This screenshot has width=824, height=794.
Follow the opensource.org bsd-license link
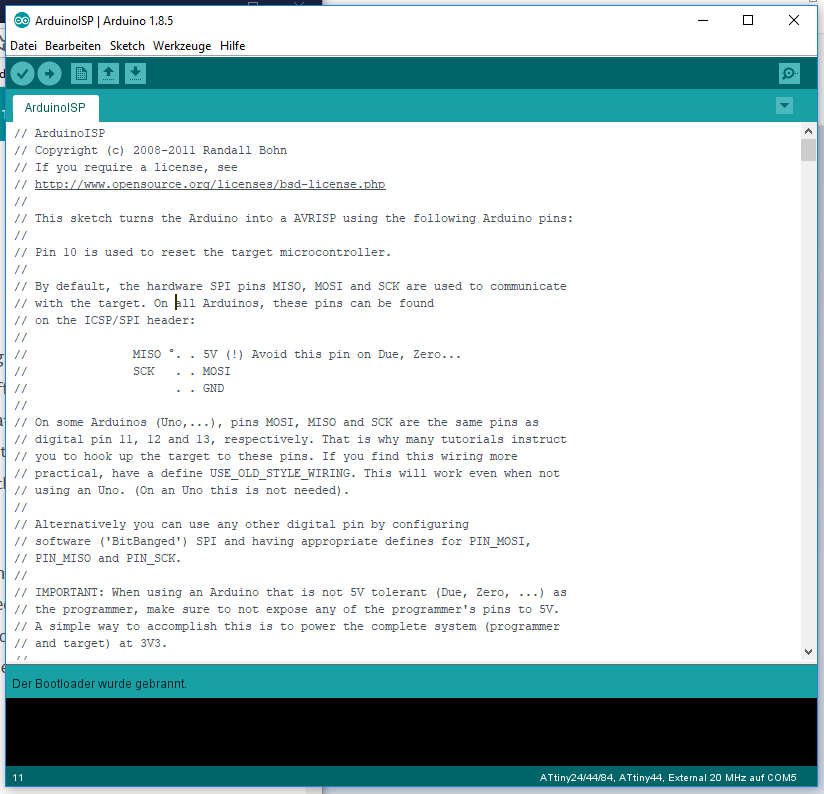(x=210, y=184)
